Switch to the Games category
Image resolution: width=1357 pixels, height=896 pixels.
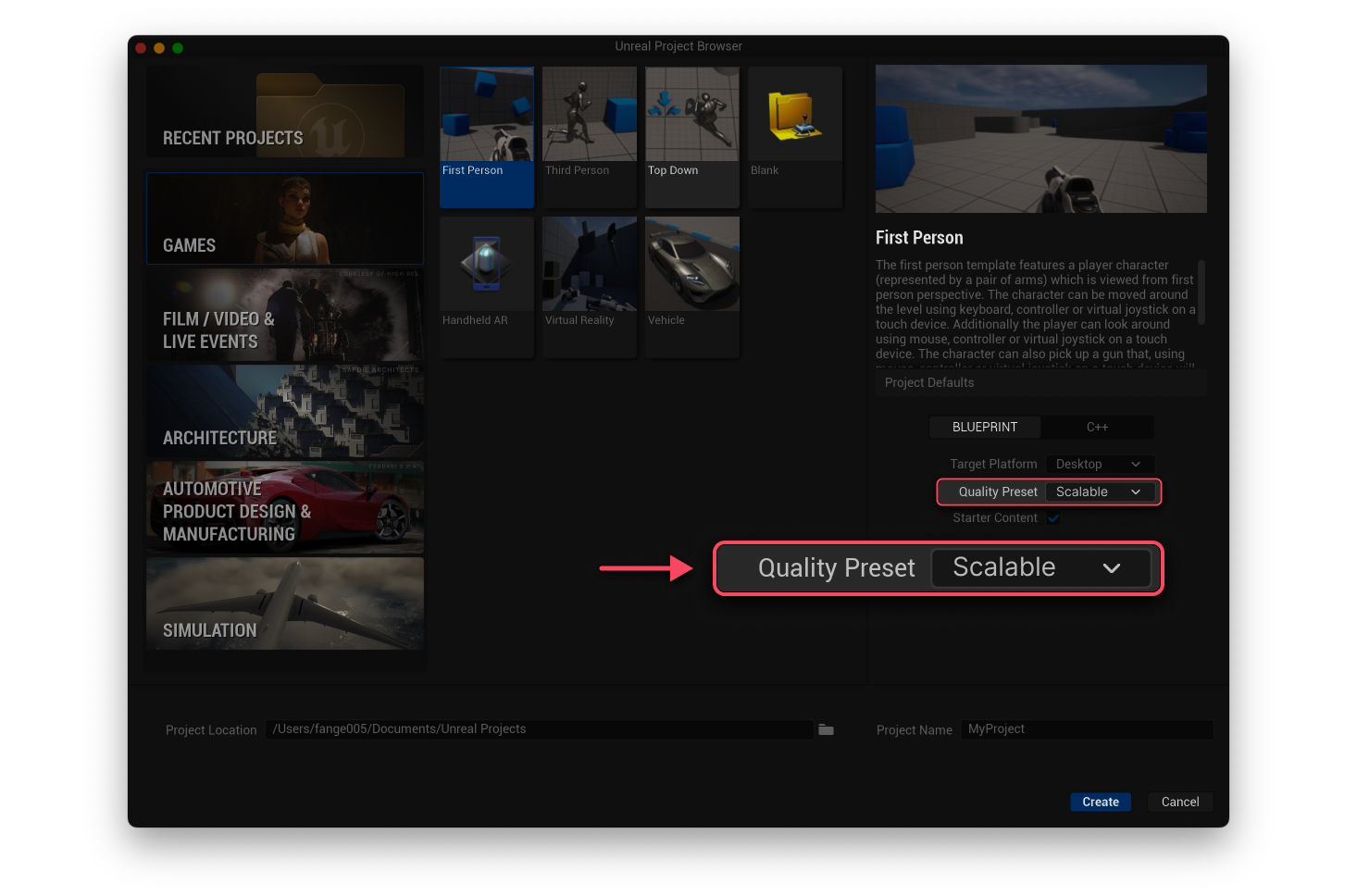[x=285, y=218]
